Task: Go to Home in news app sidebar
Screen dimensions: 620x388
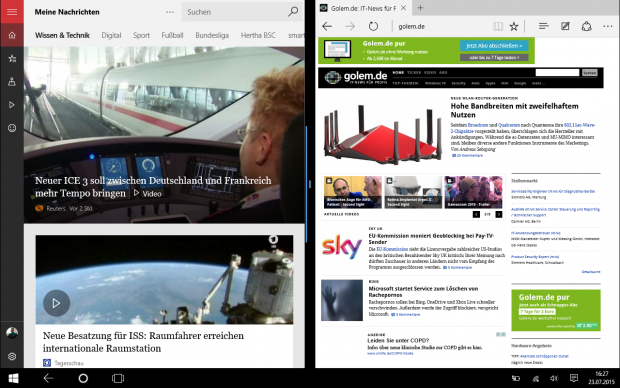Action: pos(12,35)
